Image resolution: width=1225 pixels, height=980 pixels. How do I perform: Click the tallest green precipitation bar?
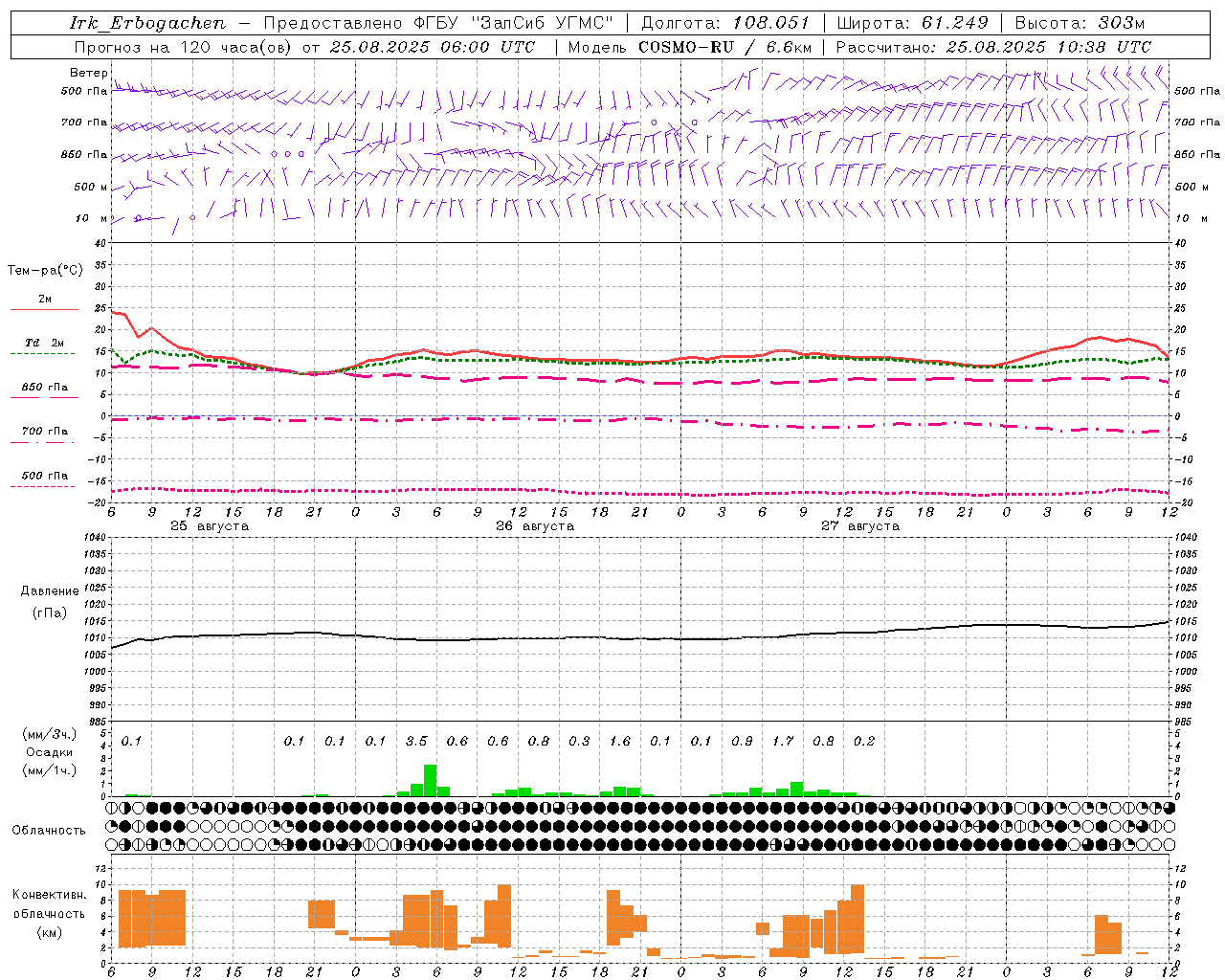430,781
